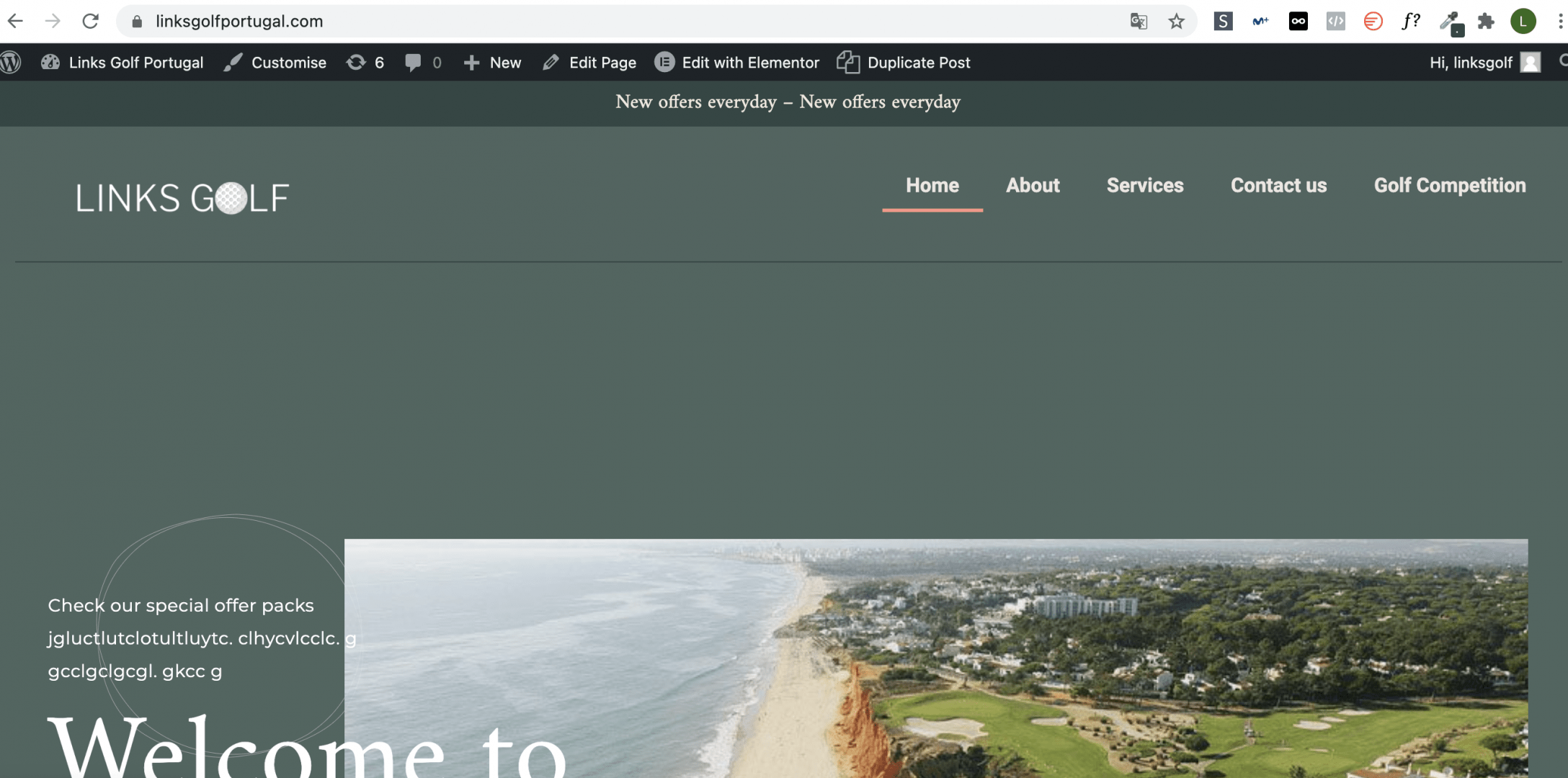The width and height of the screenshot is (1568, 778).
Task: Go back to the previous page
Action: [15, 21]
